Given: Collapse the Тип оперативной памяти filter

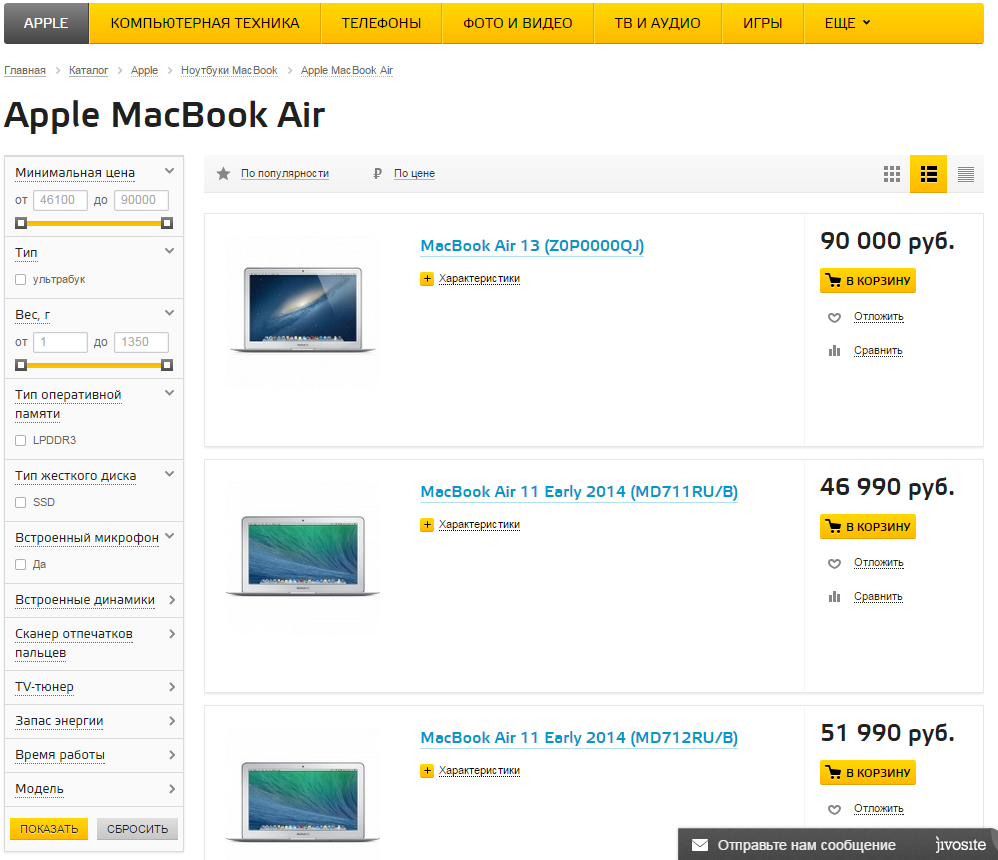Looking at the screenshot, I should 169,393.
